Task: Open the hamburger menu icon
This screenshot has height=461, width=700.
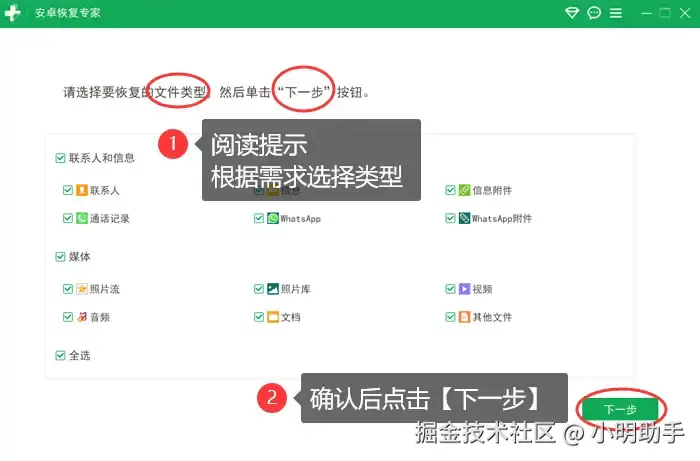Action: pos(616,13)
